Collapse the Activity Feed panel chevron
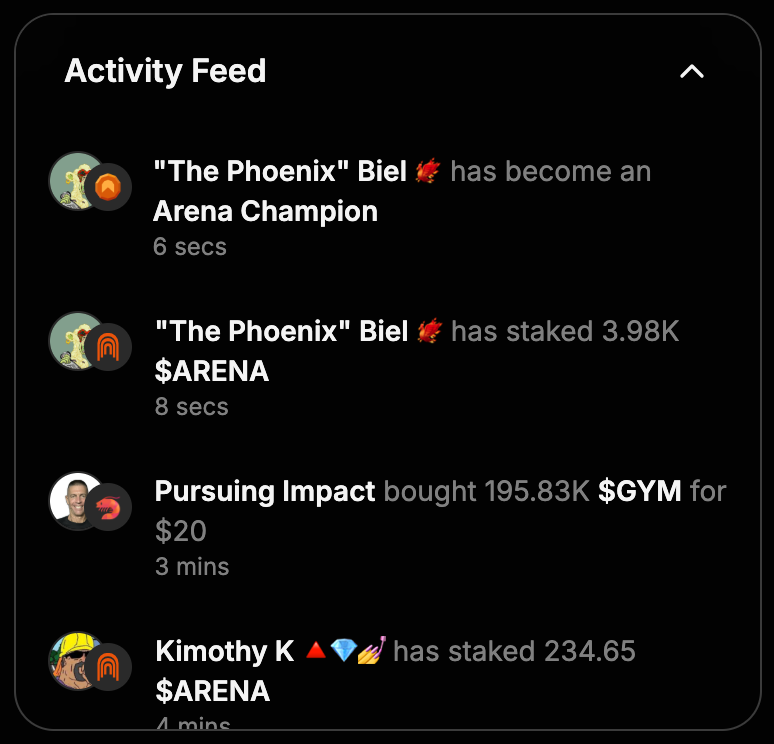The width and height of the screenshot is (774, 744). coord(692,72)
